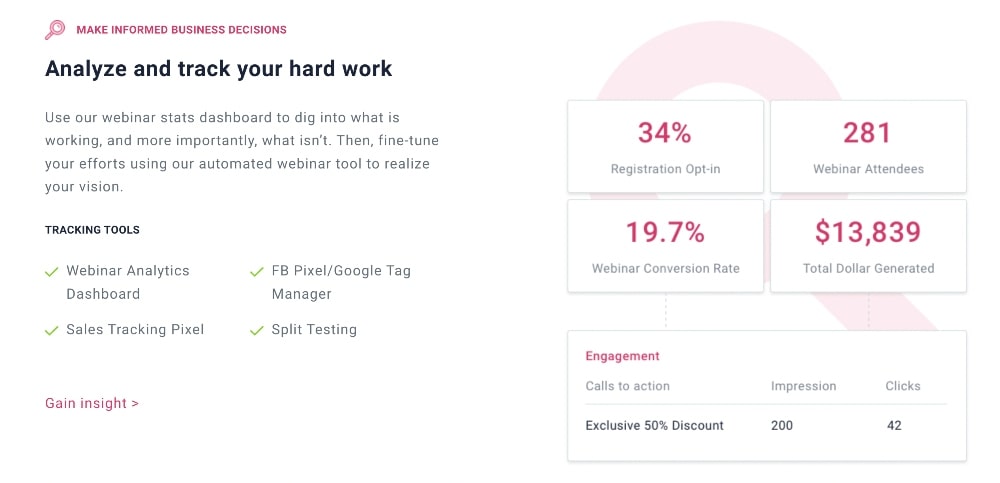Click the Webinar Analytics Dashboard item
1000x483 pixels.
point(128,282)
